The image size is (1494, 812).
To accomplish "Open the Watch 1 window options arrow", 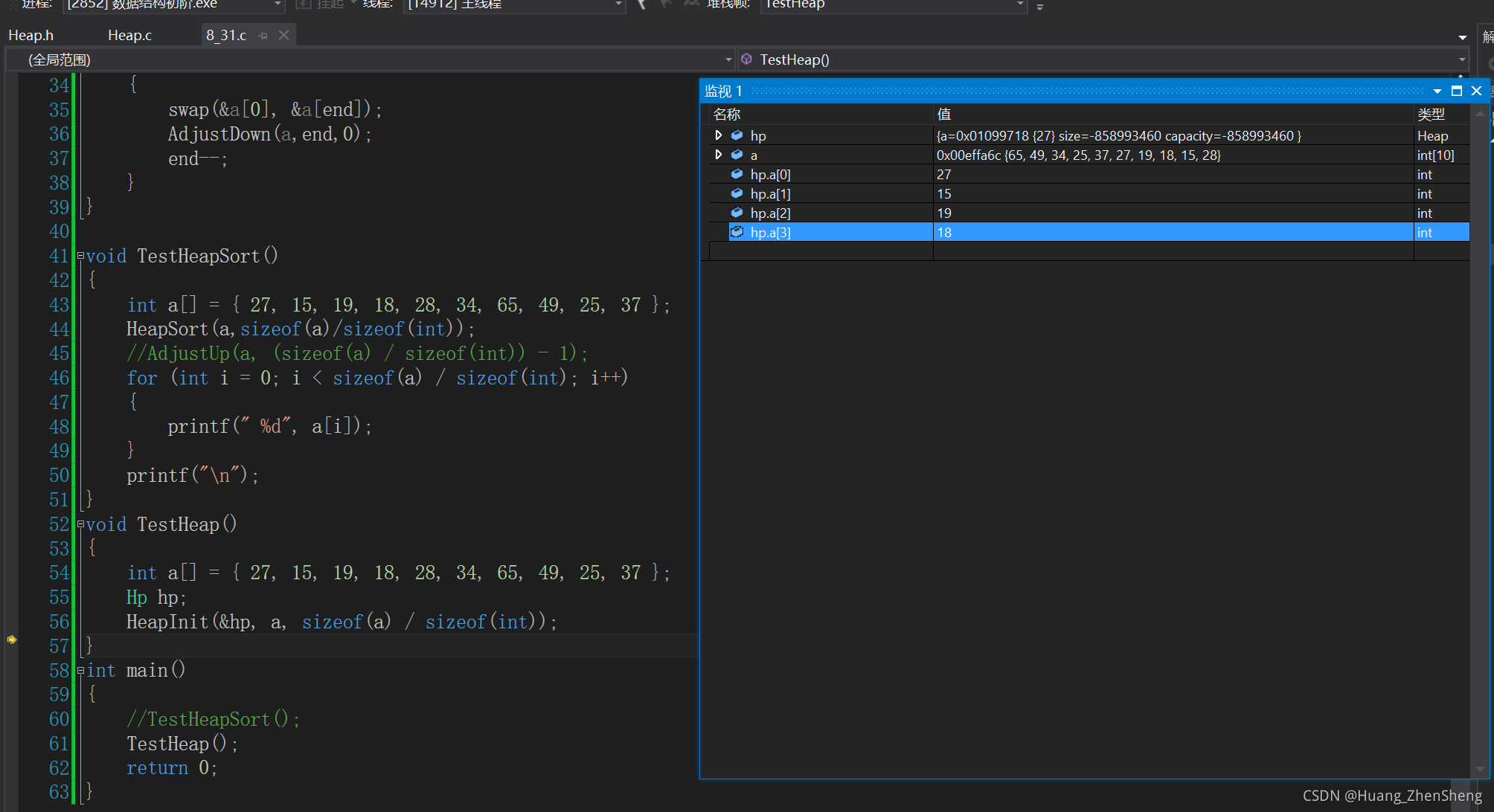I will click(1437, 91).
